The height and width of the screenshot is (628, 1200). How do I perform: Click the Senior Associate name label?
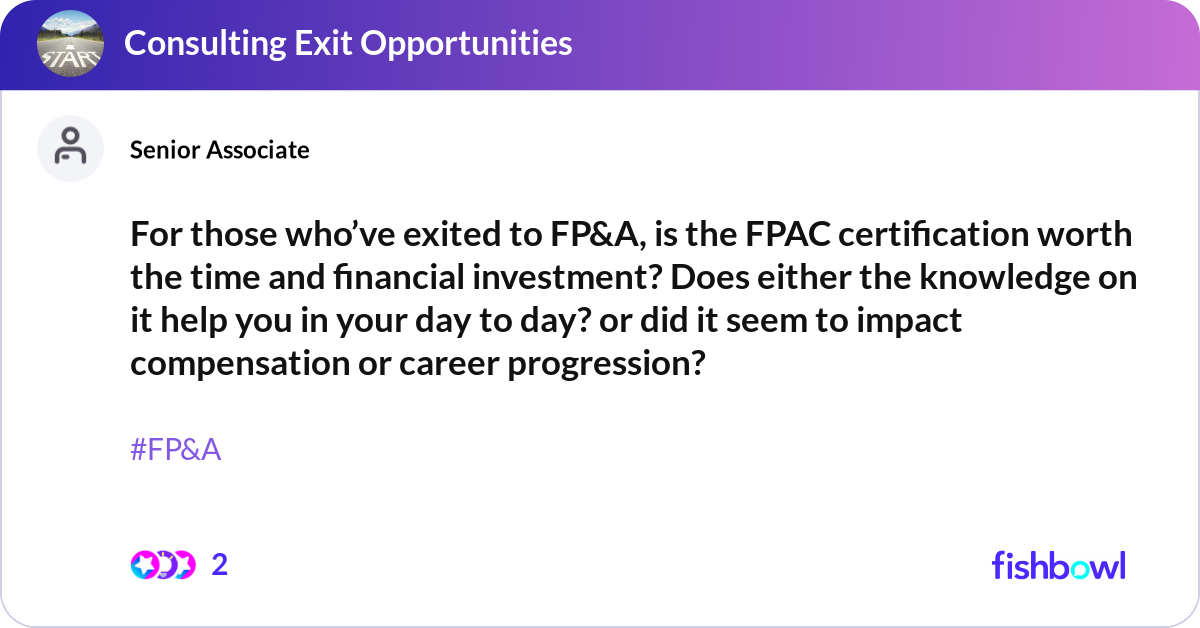click(220, 150)
